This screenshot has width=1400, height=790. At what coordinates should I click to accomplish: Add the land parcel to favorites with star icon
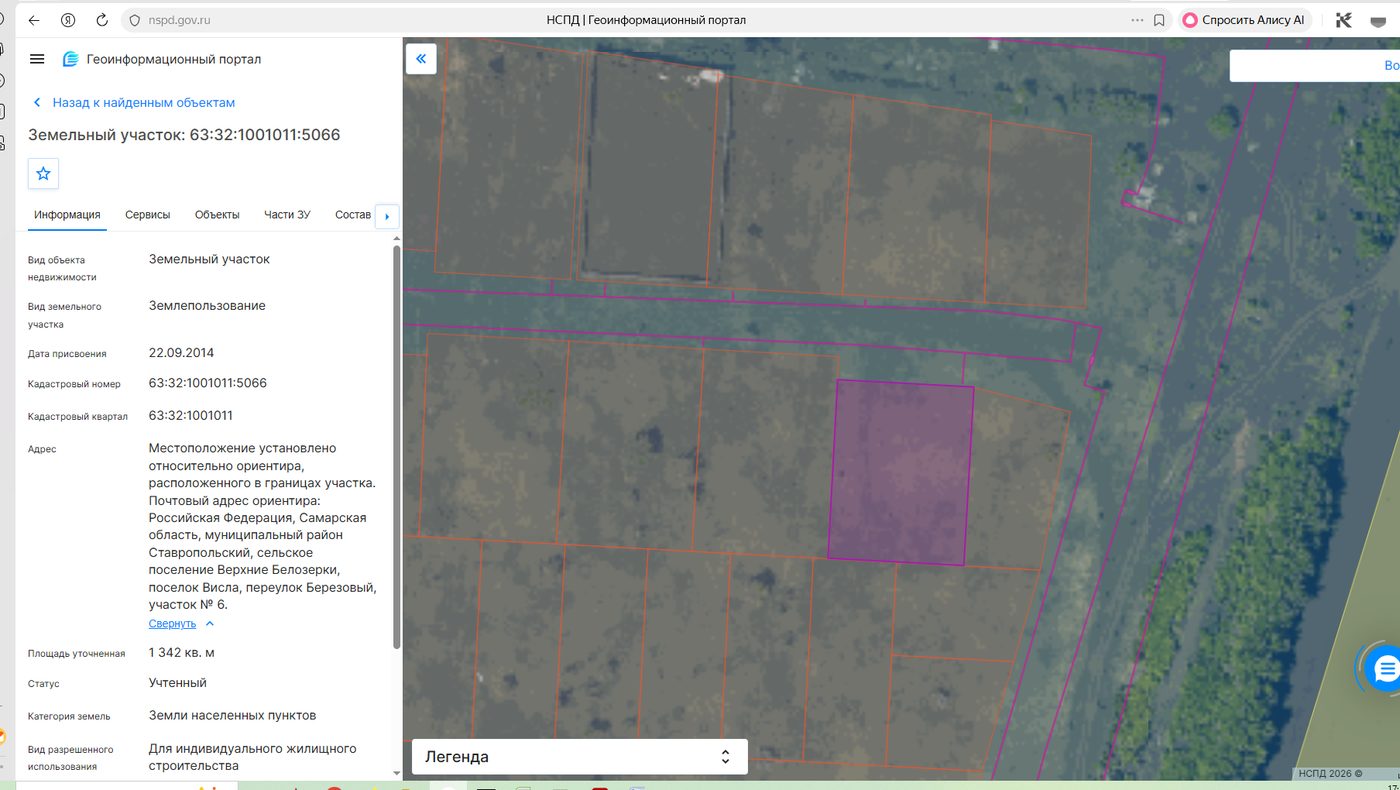click(x=43, y=173)
